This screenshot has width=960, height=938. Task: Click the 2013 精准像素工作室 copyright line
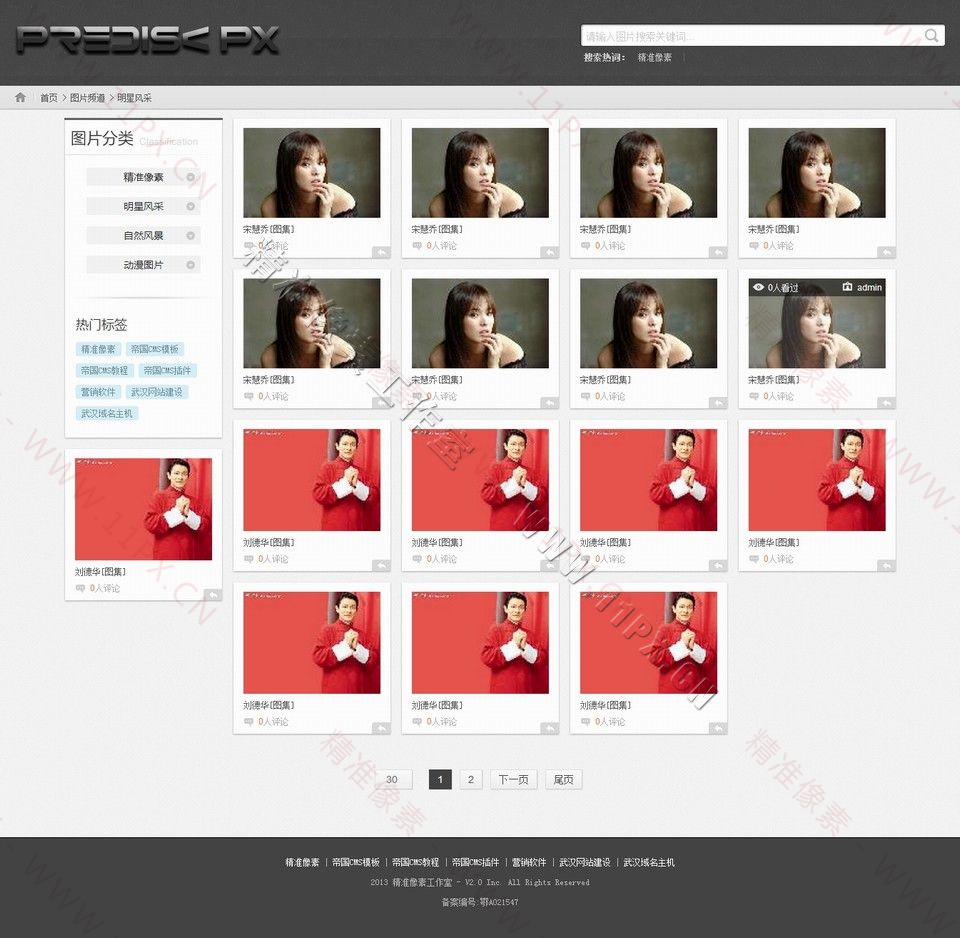(480, 882)
